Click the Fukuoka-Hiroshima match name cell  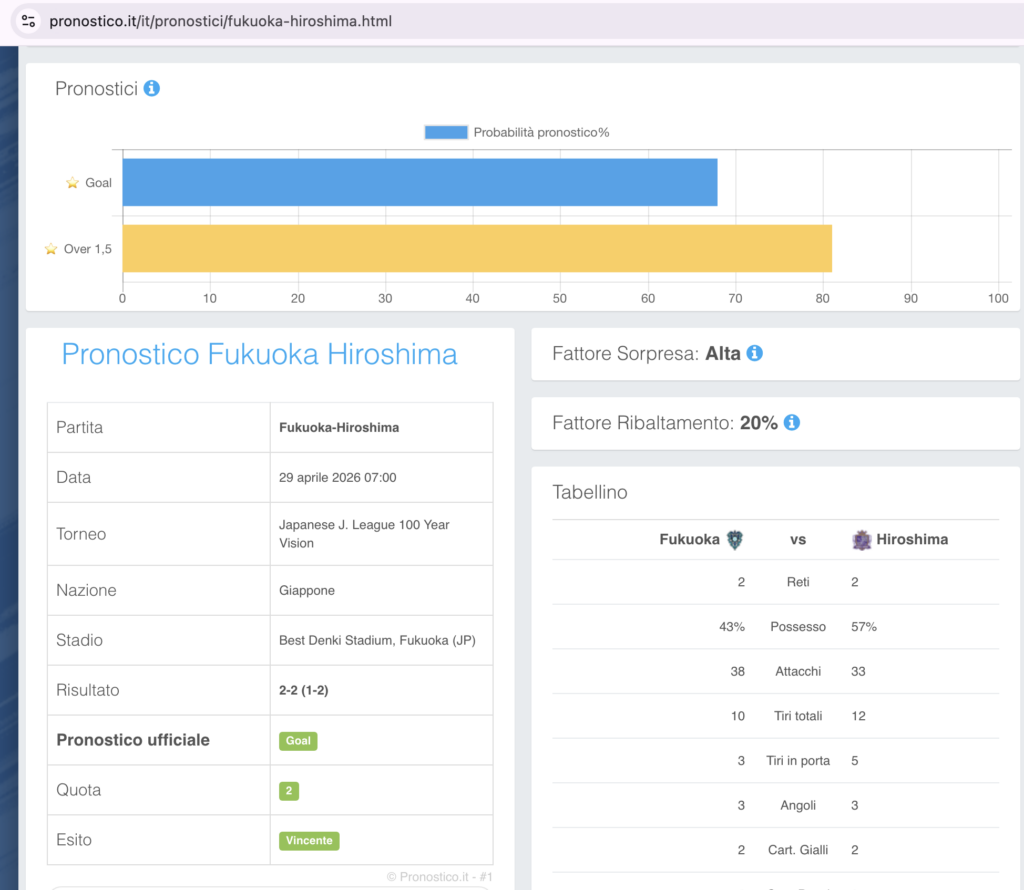339,427
